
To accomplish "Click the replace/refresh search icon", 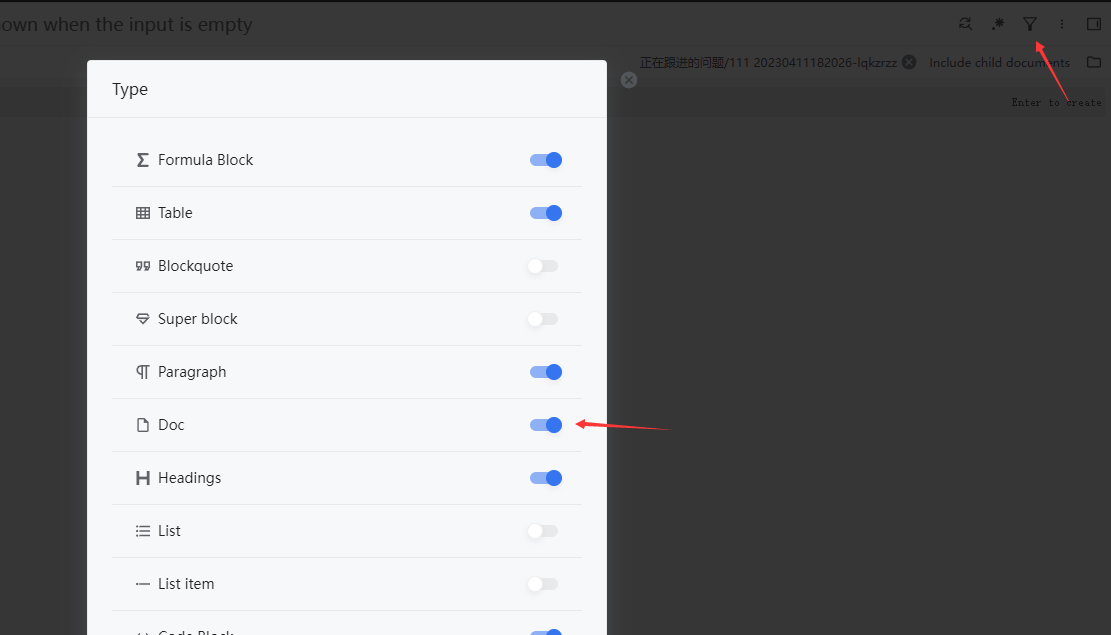I will tap(964, 23).
